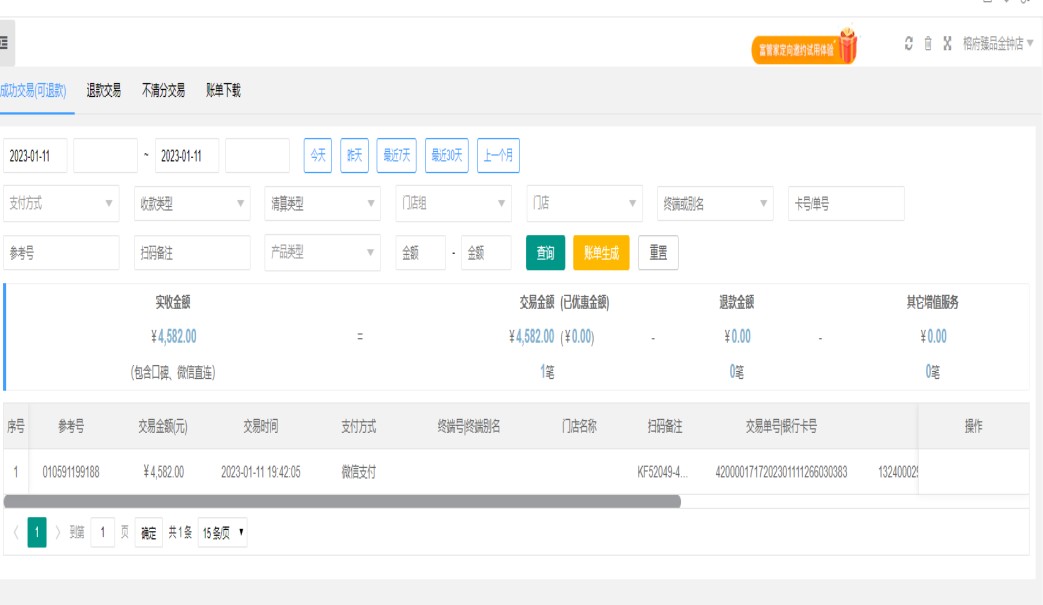Image resolution: width=1043 pixels, height=605 pixels.
Task: Click the sidebar collapse icon at top left
Action: (5, 43)
